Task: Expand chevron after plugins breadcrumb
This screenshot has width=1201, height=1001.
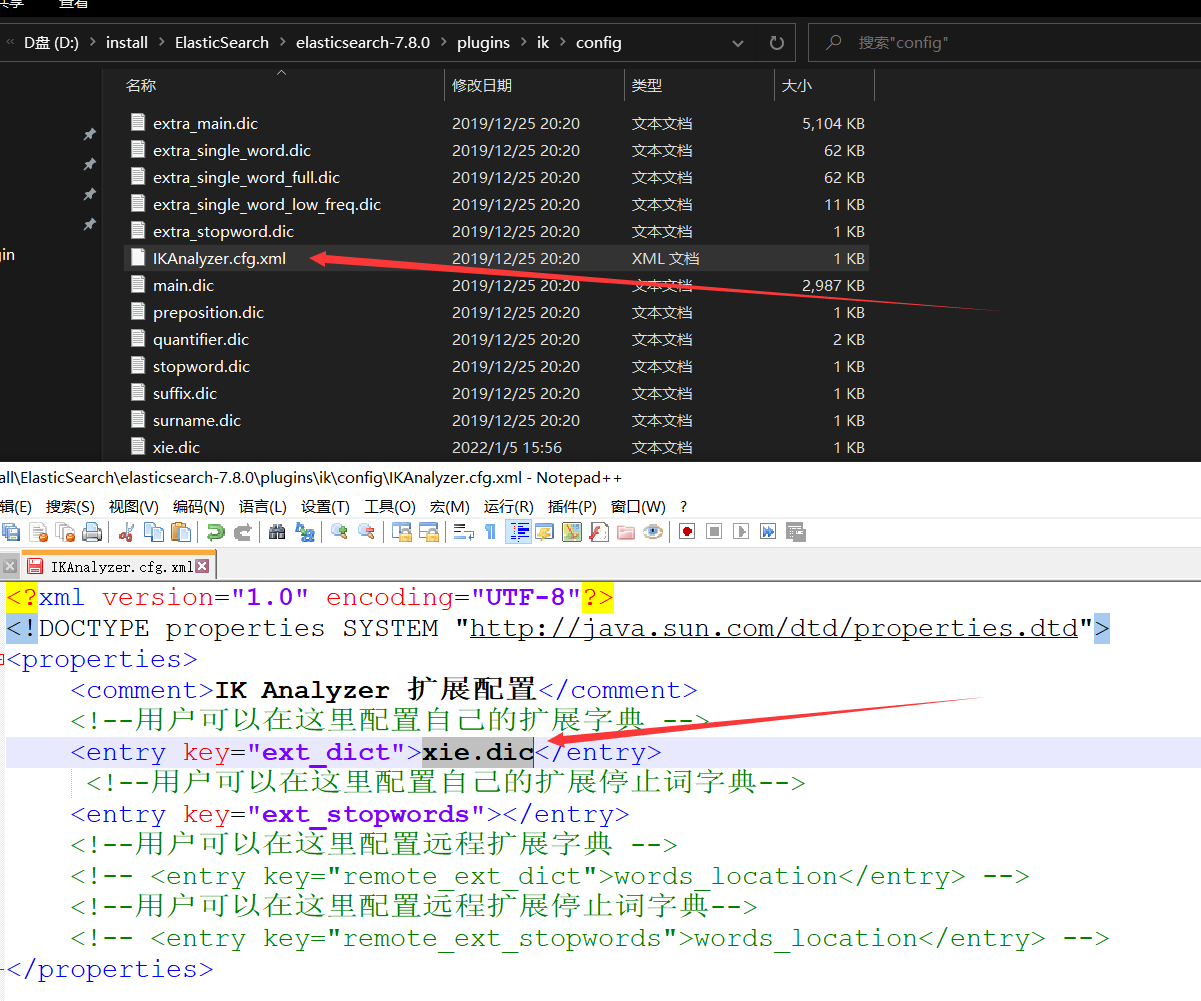Action: click(524, 43)
